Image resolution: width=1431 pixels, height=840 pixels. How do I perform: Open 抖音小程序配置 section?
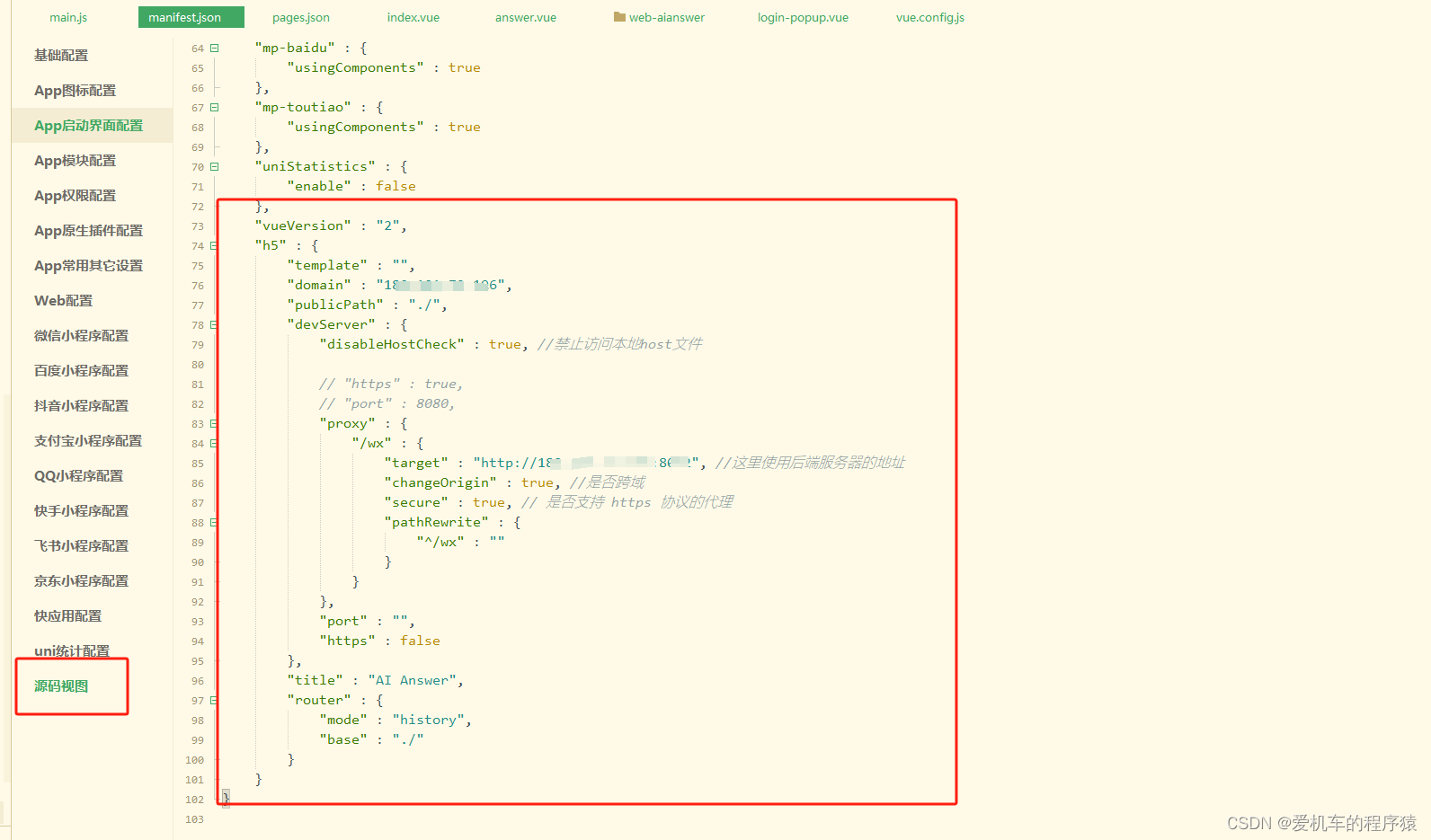click(x=81, y=405)
